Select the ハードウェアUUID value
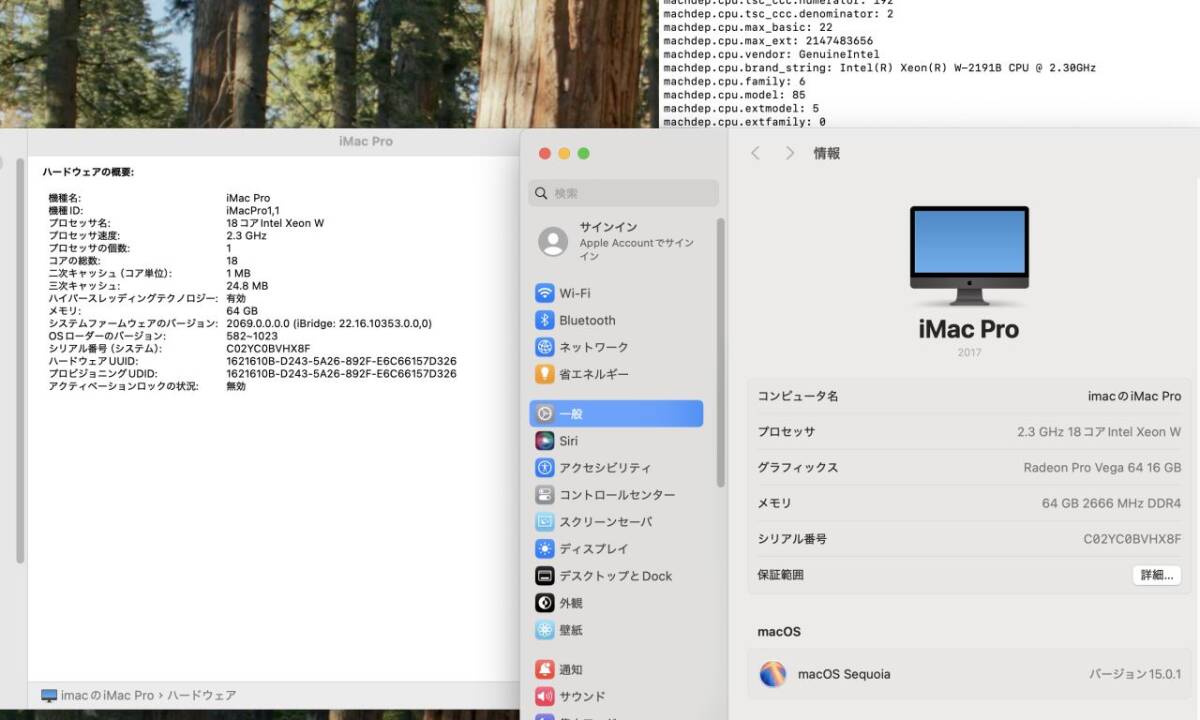This screenshot has width=1200, height=720. click(x=341, y=361)
